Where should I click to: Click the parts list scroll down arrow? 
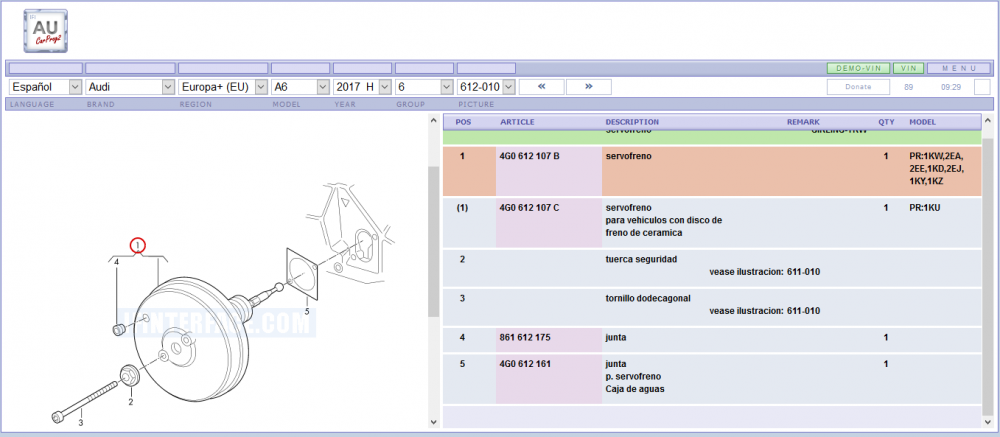pyautogui.click(x=988, y=422)
